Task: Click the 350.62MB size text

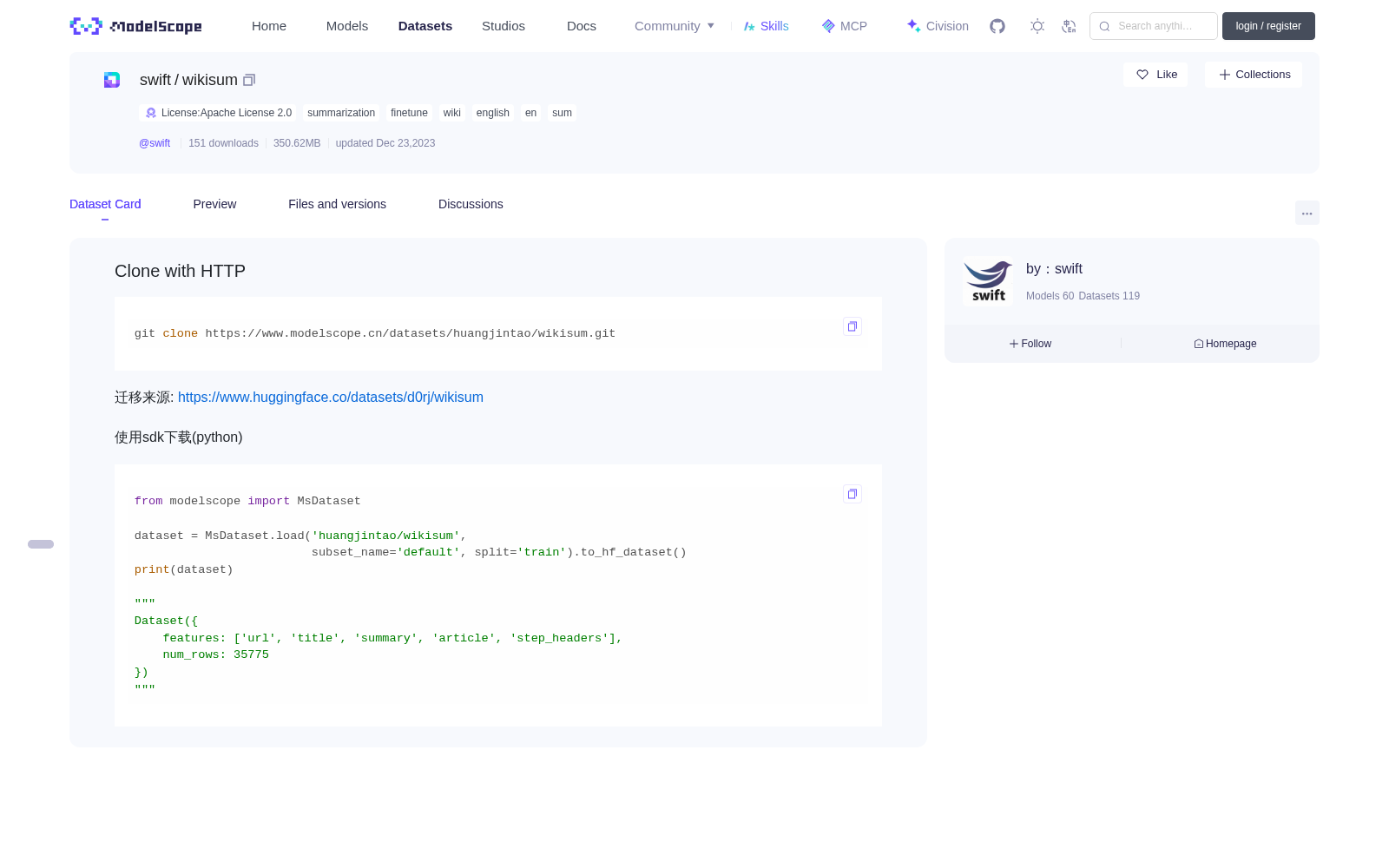Action: [x=297, y=143]
